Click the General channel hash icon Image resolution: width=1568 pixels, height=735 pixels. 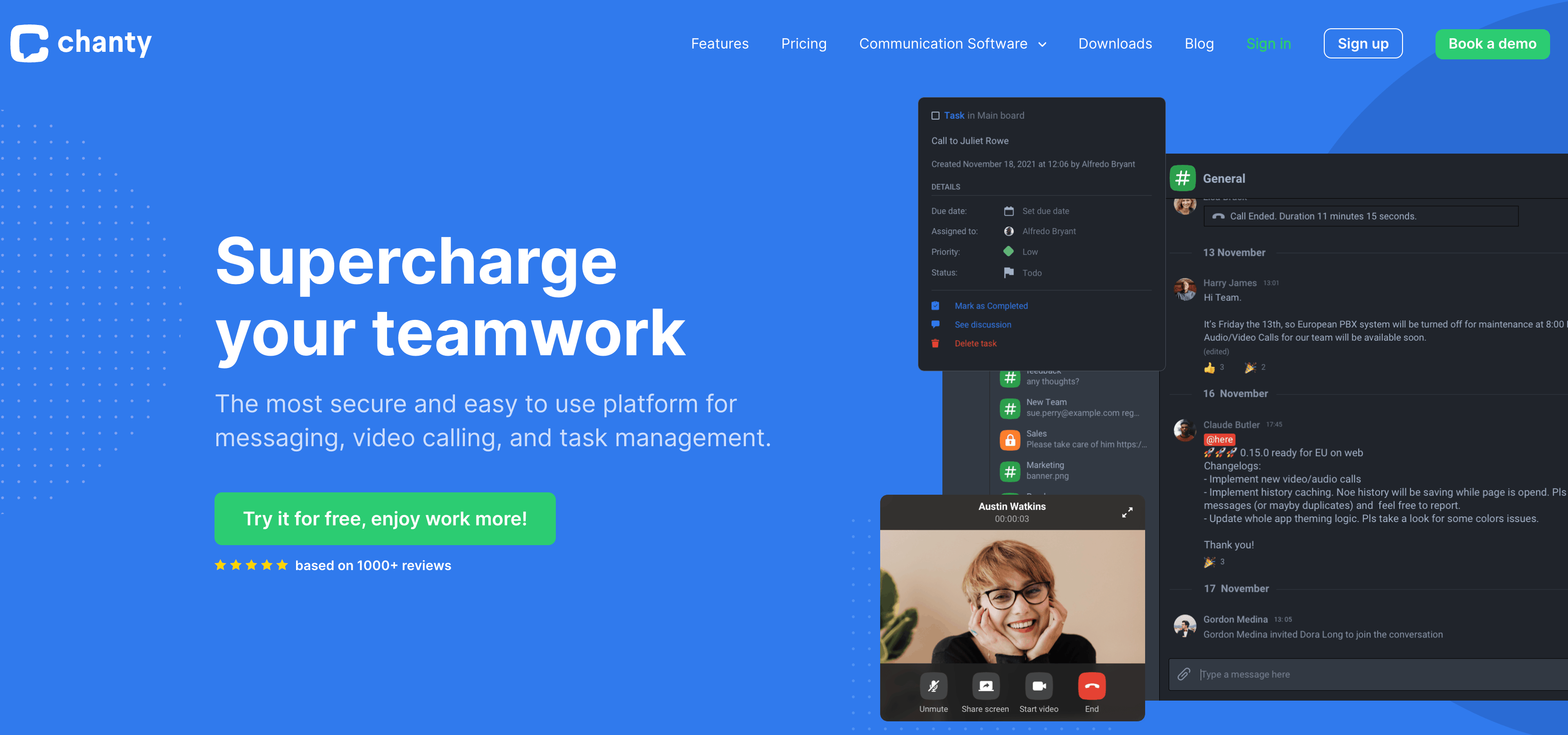coord(1182,178)
